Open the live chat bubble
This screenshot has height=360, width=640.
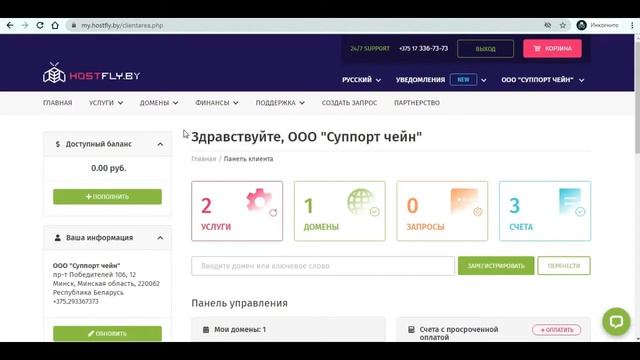(x=616, y=322)
